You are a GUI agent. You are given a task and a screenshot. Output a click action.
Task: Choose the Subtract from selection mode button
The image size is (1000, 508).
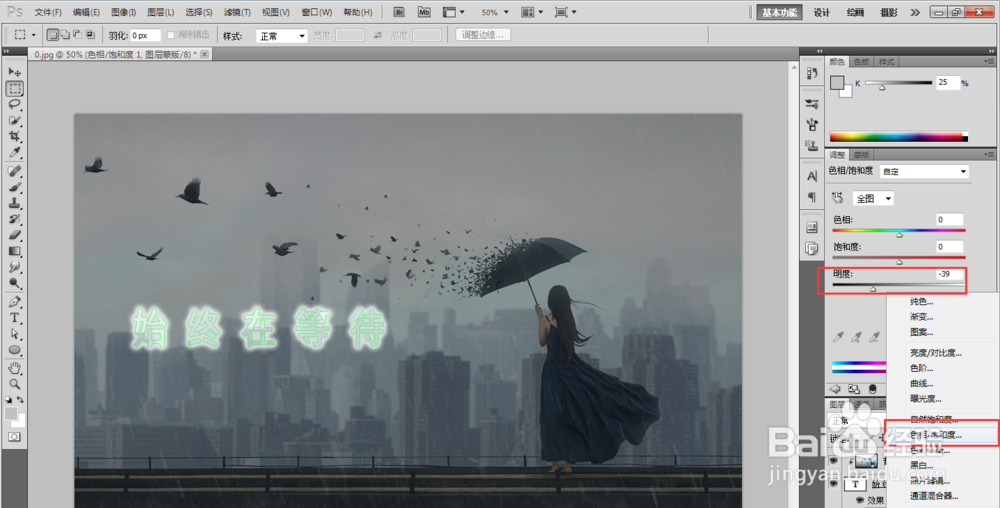click(x=77, y=35)
